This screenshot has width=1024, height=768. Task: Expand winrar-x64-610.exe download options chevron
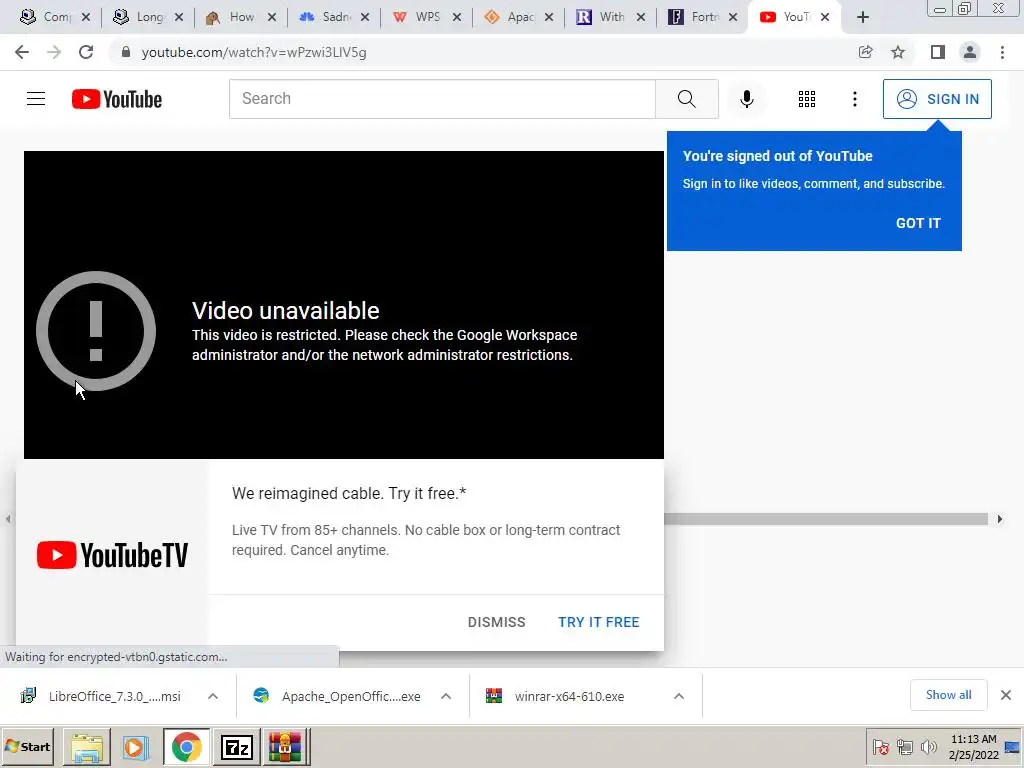679,696
